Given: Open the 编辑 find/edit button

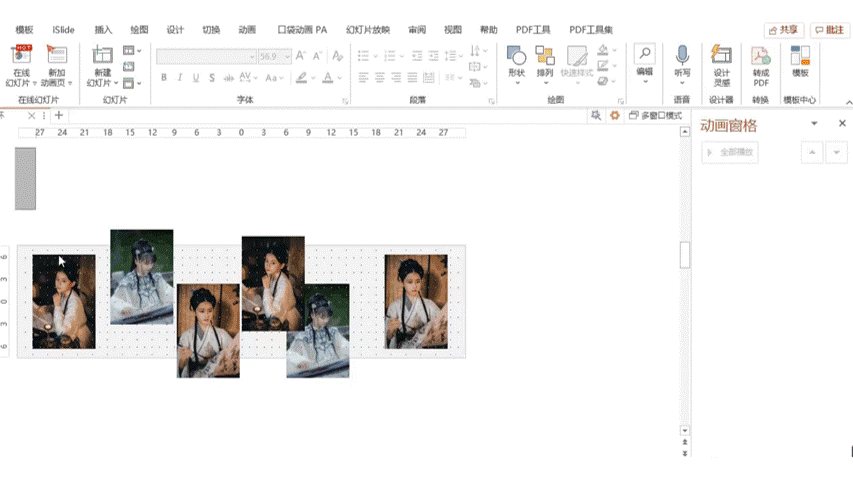Looking at the screenshot, I should click(x=645, y=64).
